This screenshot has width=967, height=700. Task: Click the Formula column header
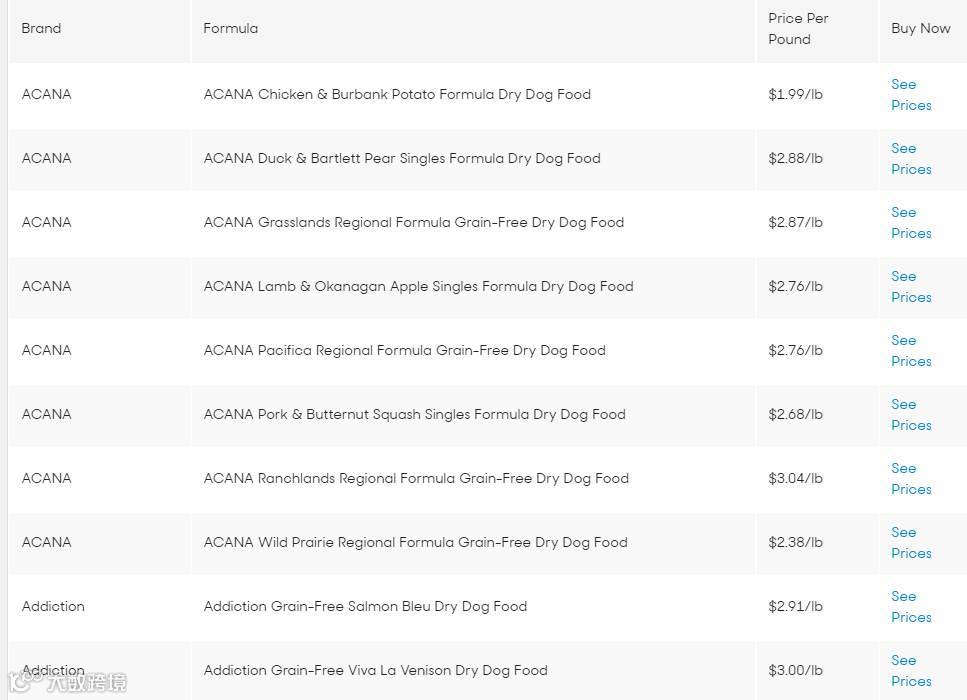coord(231,28)
